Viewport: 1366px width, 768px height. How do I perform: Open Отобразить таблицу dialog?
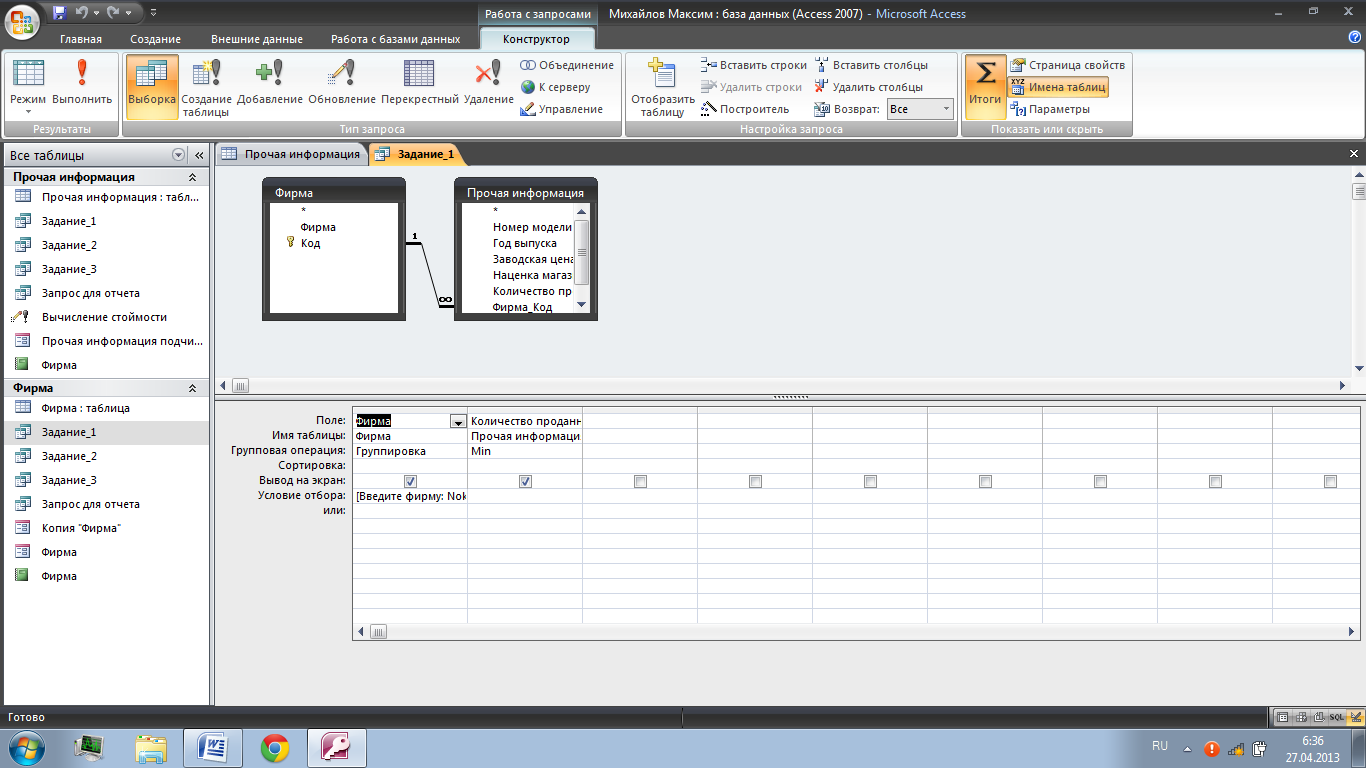coord(662,88)
